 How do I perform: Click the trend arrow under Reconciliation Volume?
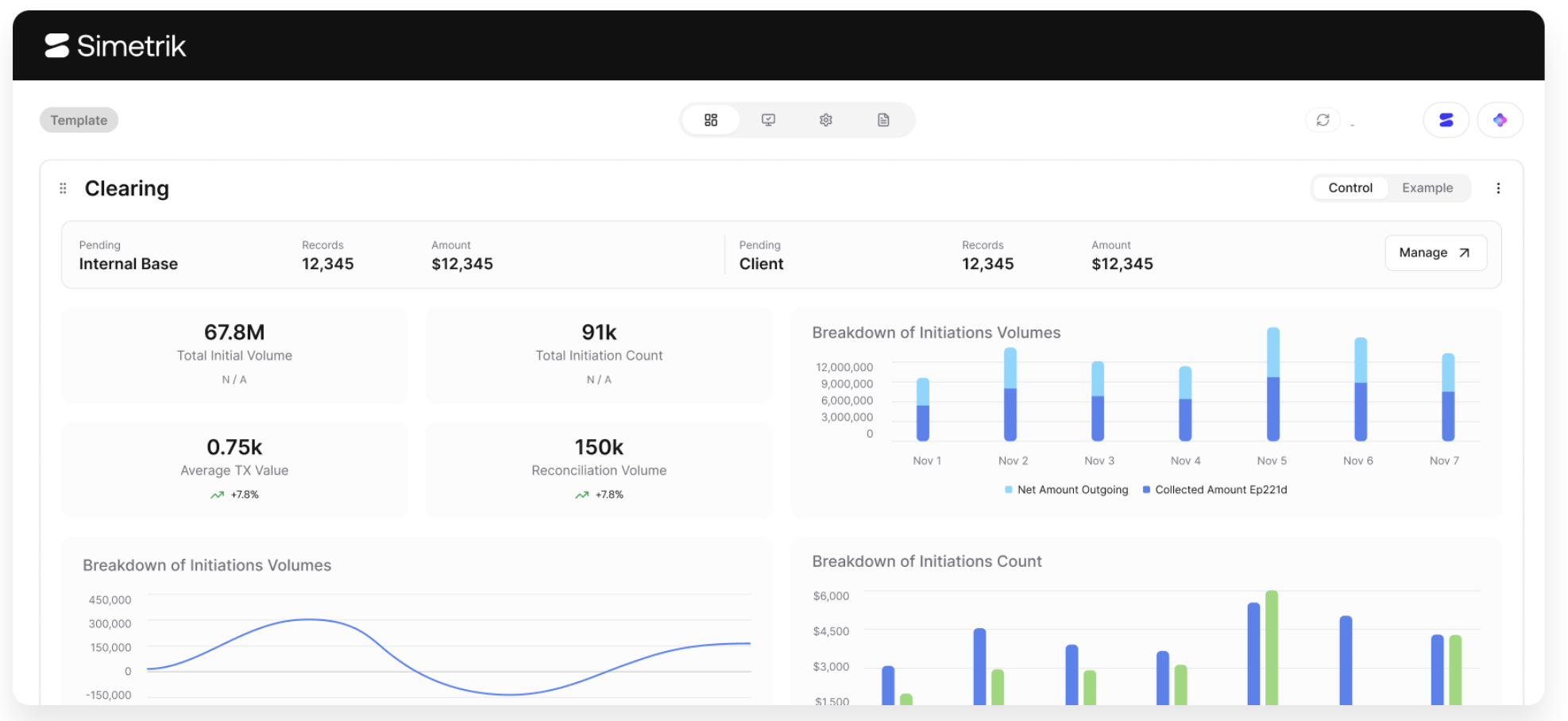coord(581,495)
